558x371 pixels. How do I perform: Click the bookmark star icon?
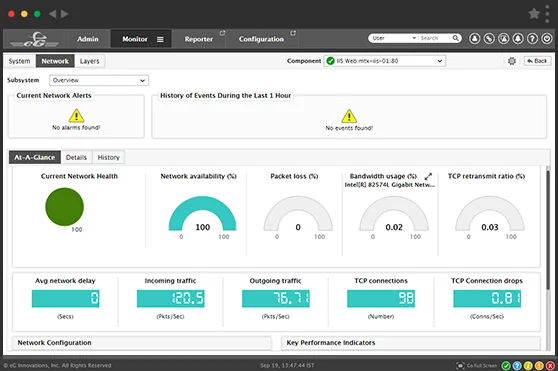pos(534,14)
